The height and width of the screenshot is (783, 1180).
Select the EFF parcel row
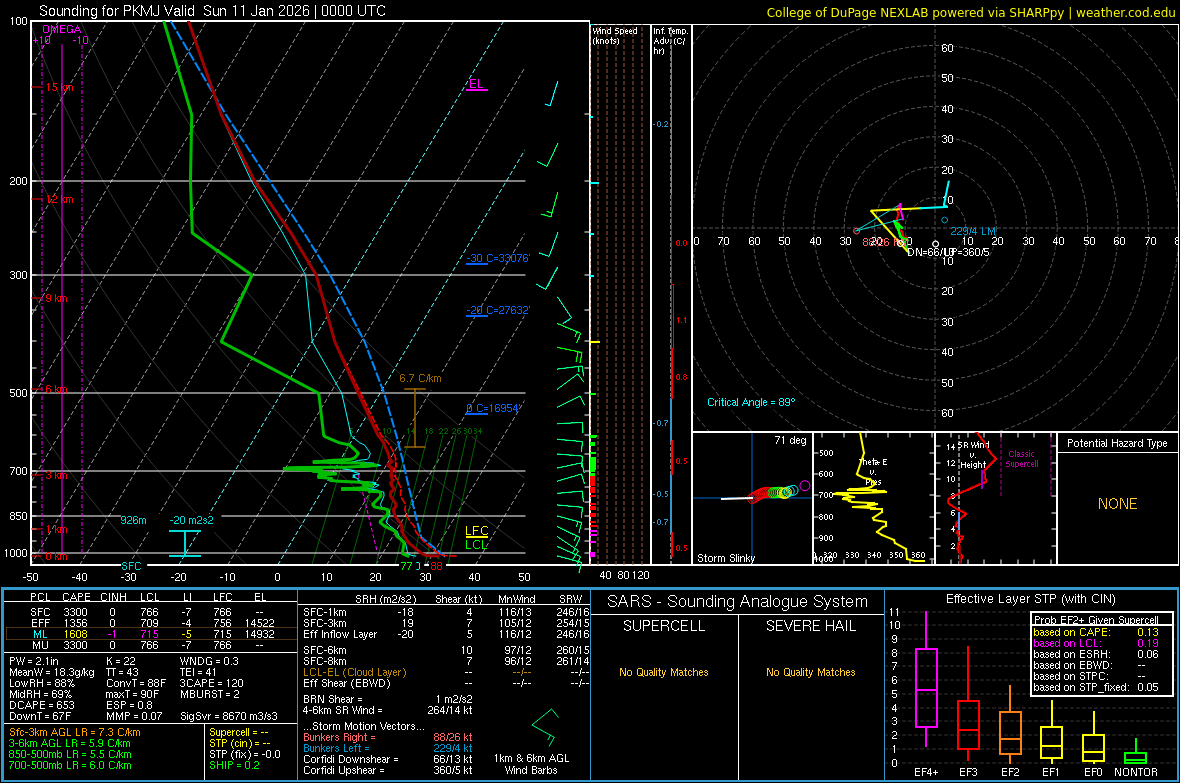151,623
